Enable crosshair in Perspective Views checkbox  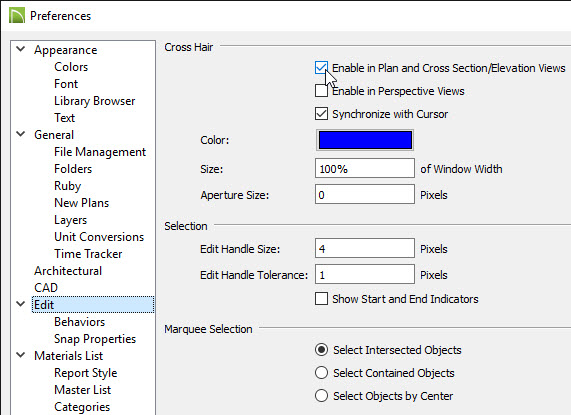pos(321,91)
